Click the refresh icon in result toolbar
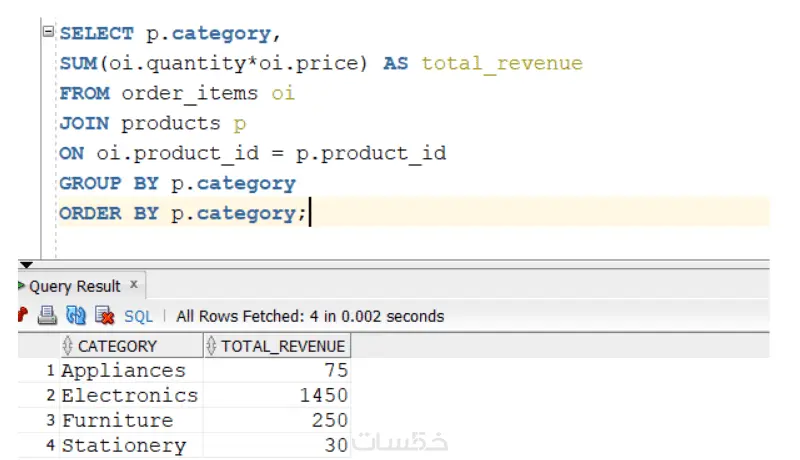The image size is (800, 460). [x=76, y=316]
